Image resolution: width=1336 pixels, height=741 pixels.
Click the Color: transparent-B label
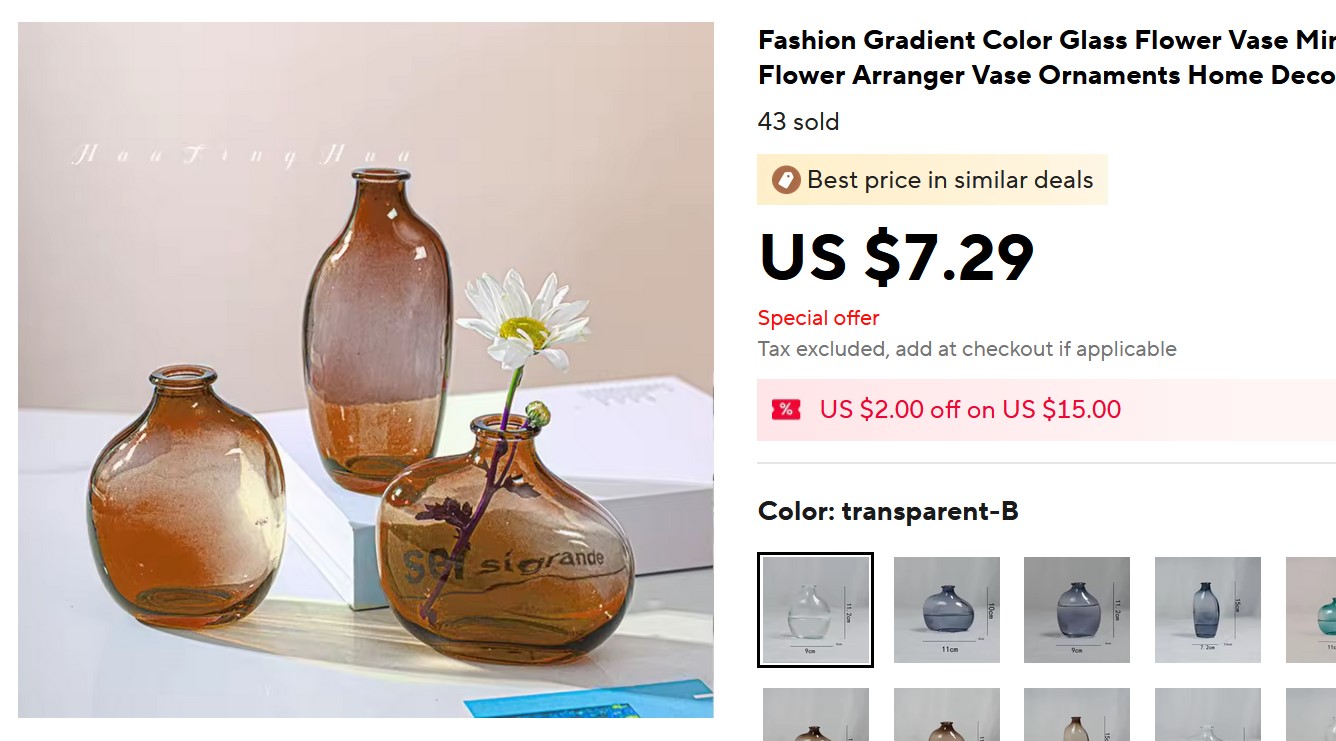pyautogui.click(x=888, y=511)
